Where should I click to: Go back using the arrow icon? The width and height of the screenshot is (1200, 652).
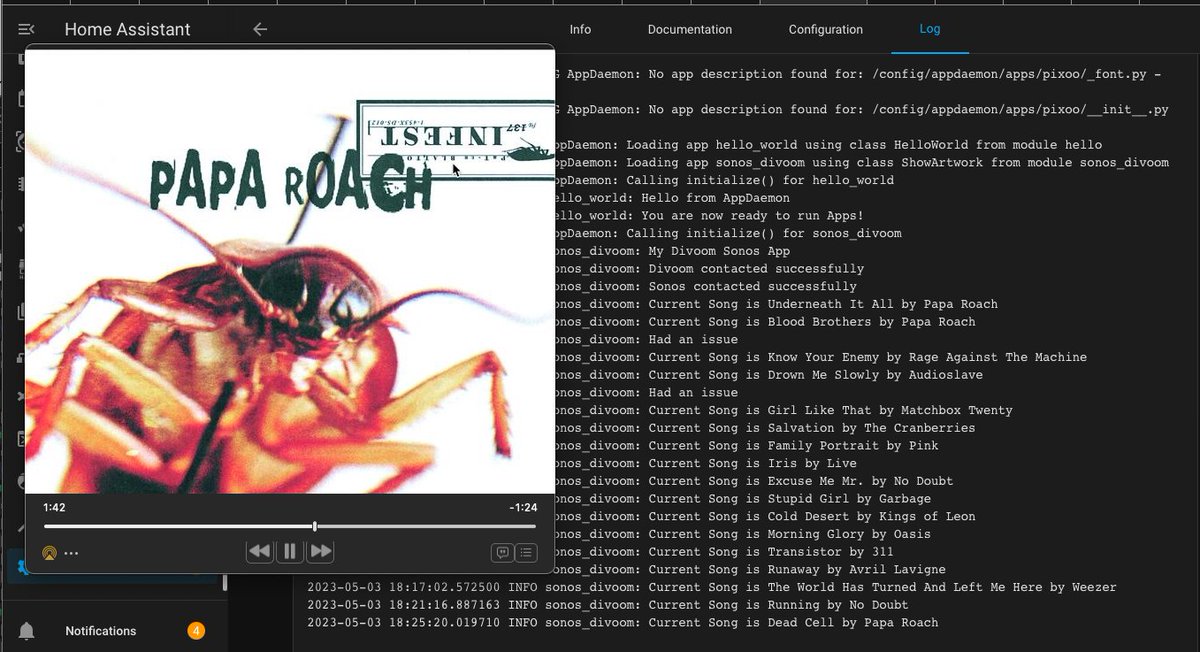[260, 29]
